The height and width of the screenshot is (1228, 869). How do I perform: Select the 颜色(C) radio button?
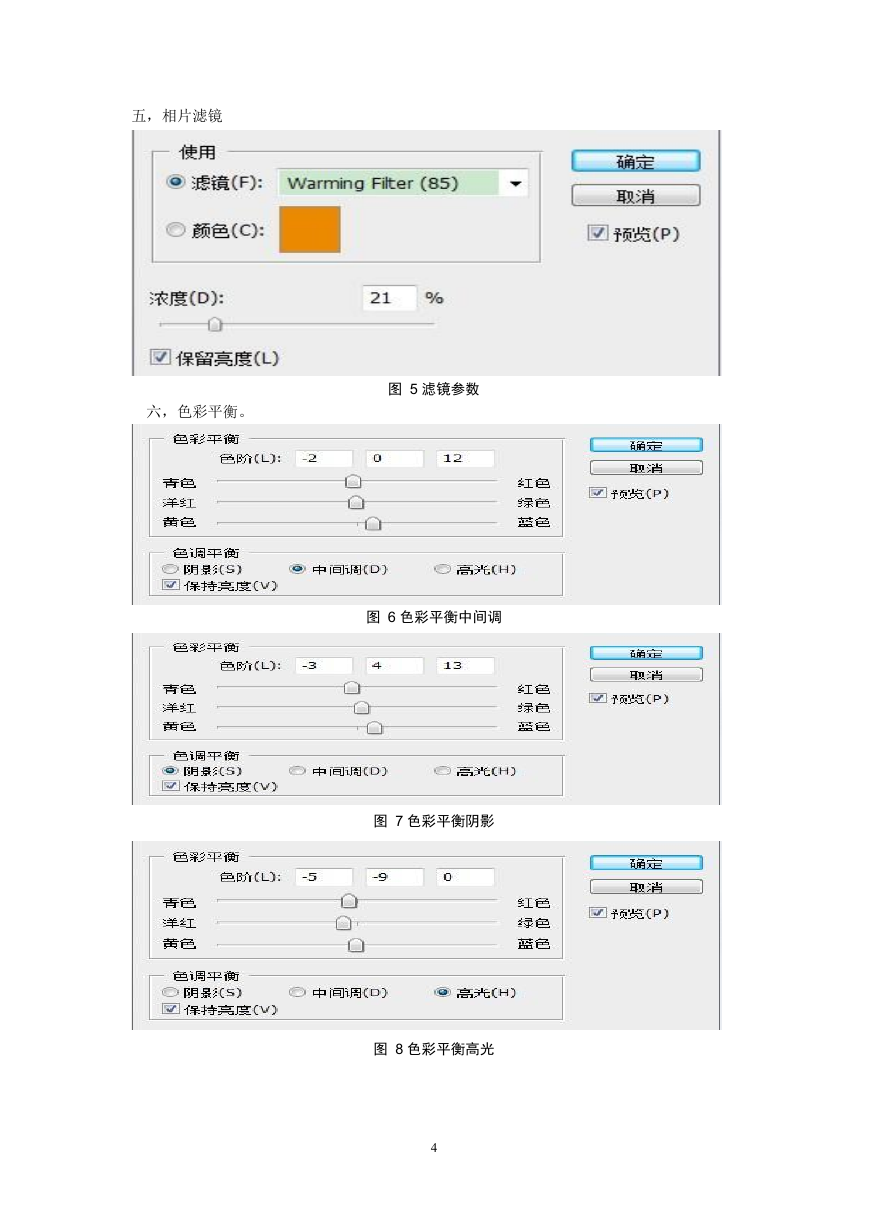click(176, 230)
